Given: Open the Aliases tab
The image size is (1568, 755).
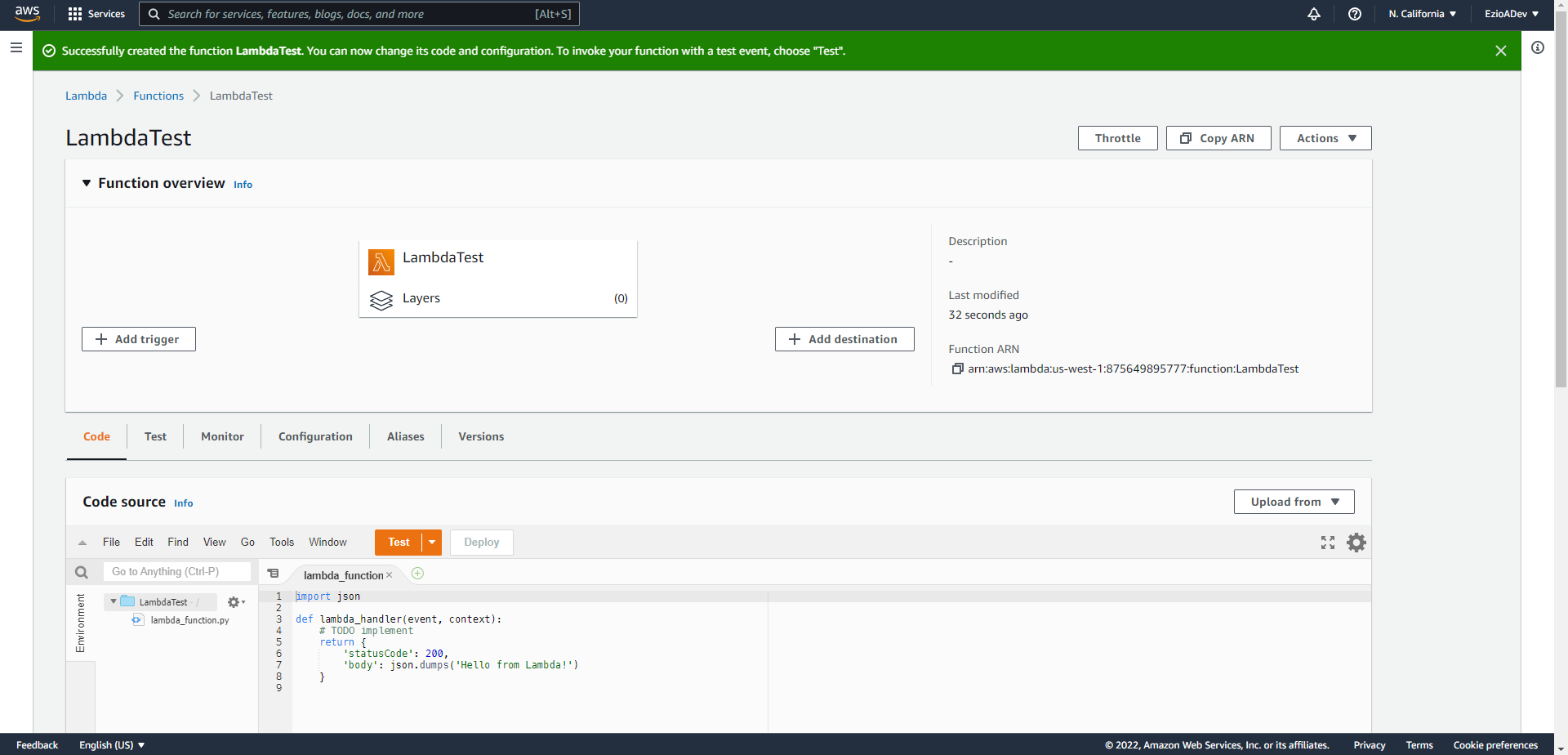Looking at the screenshot, I should pos(405,436).
